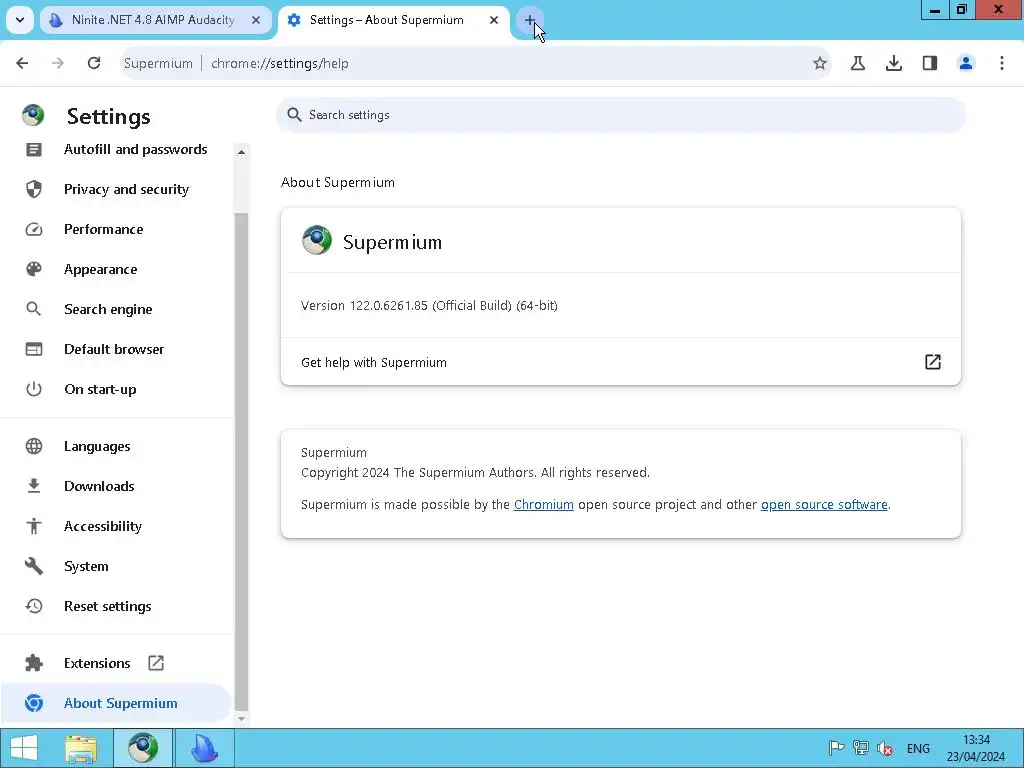Screen dimensions: 1024x768
Task: Open Search engine settings
Action: point(116,309)
